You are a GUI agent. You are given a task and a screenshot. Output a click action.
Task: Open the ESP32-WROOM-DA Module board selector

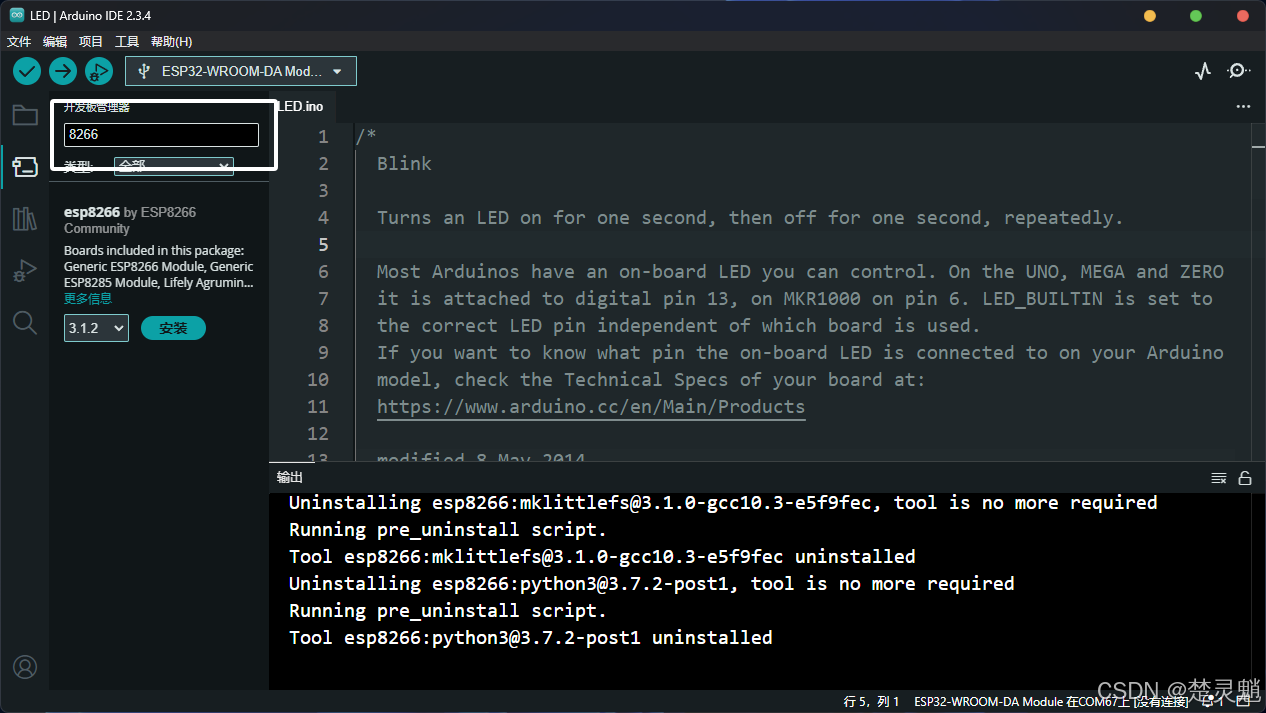[x=241, y=71]
